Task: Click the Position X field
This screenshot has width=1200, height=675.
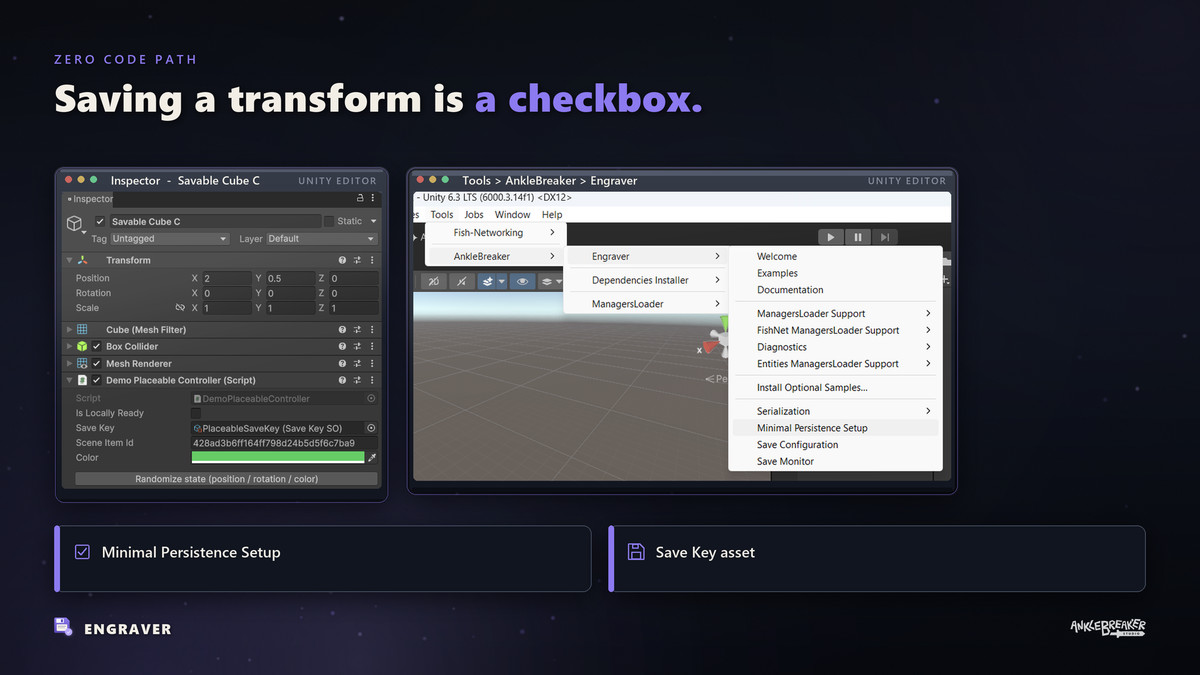Action: click(x=227, y=278)
